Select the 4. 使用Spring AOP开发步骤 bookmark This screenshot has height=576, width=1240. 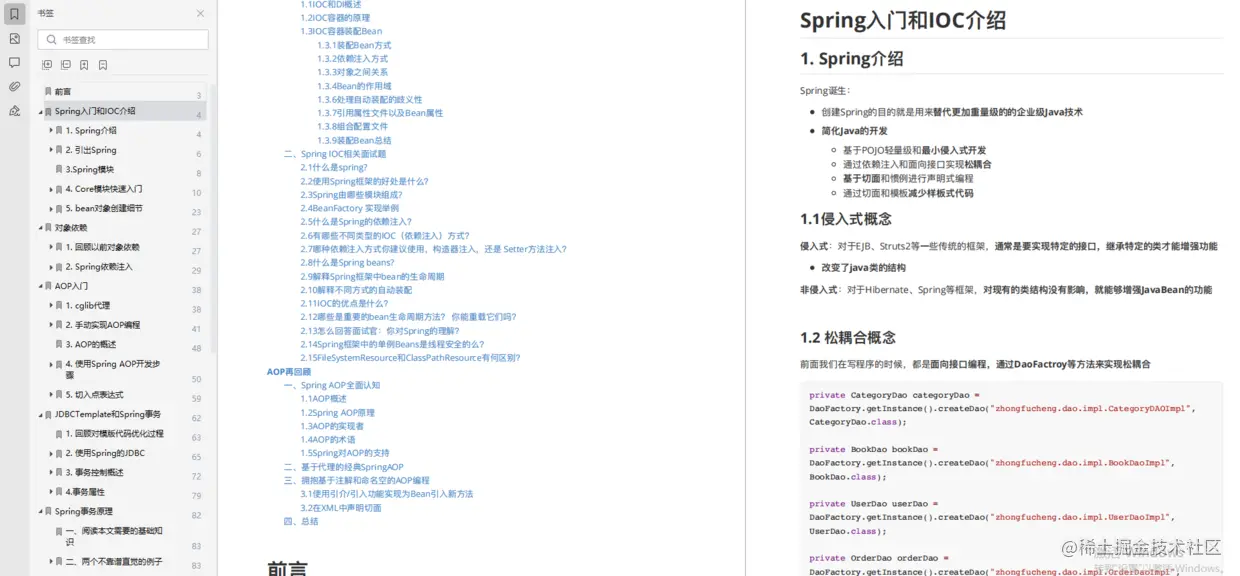coord(113,369)
